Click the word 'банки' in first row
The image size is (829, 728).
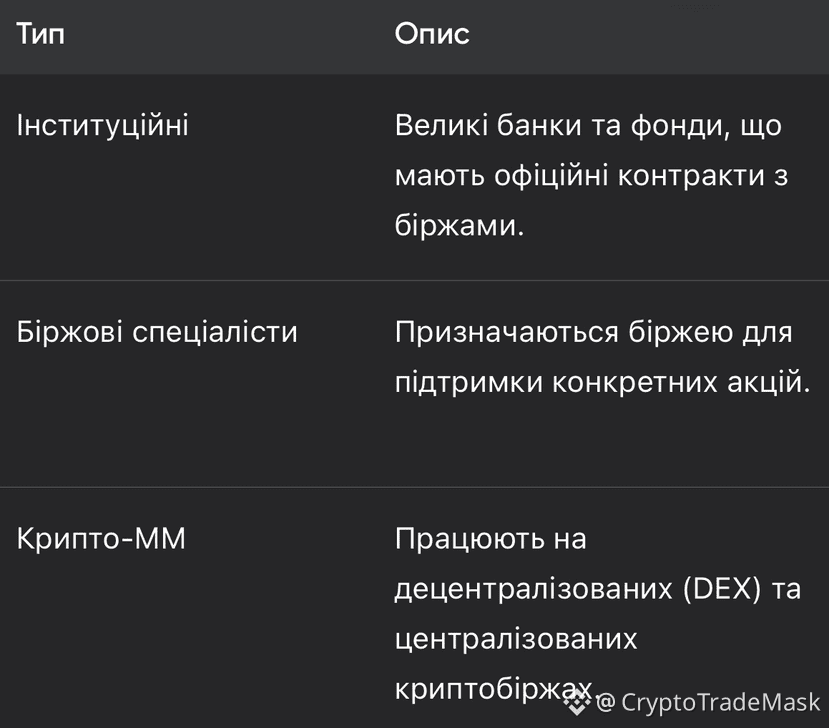point(539,126)
